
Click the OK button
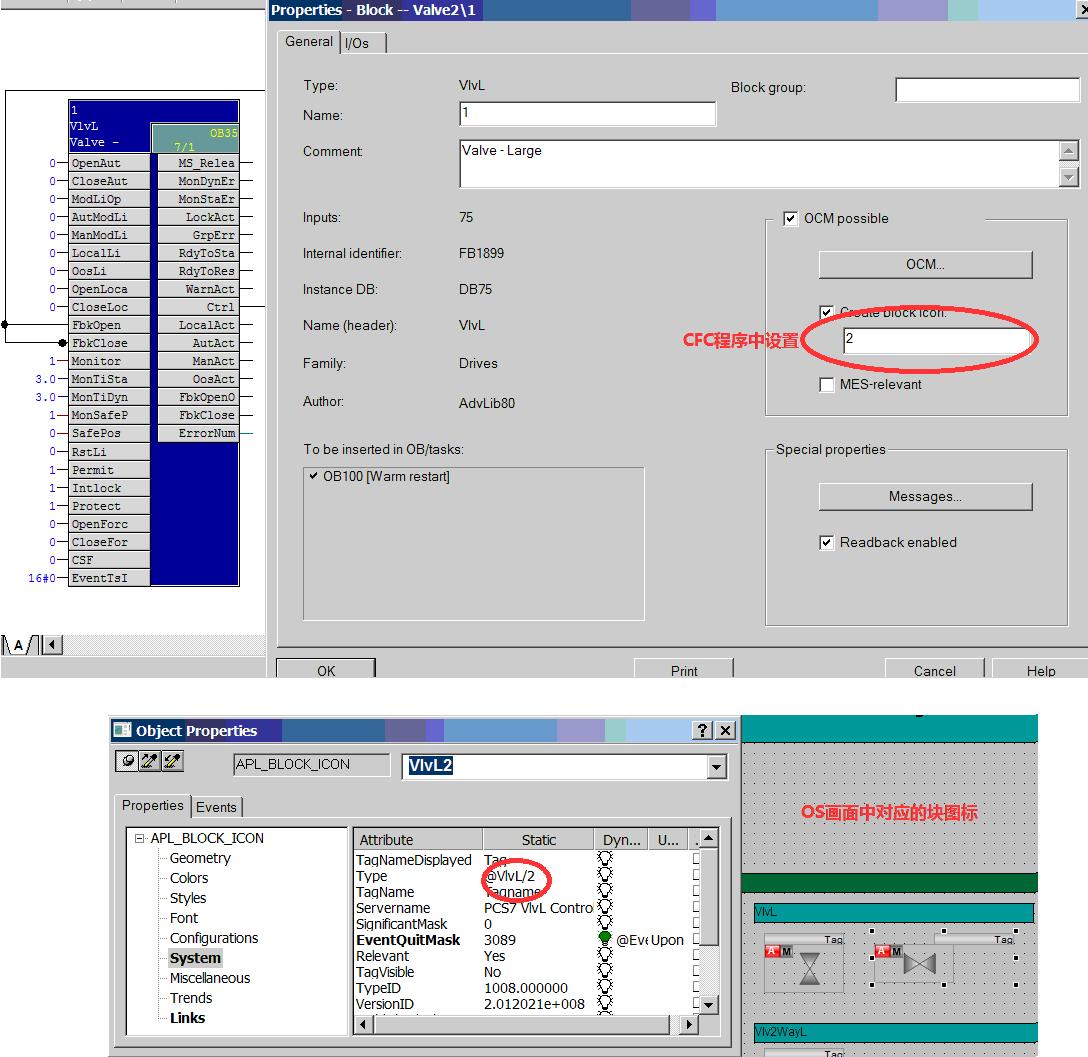(x=326, y=669)
